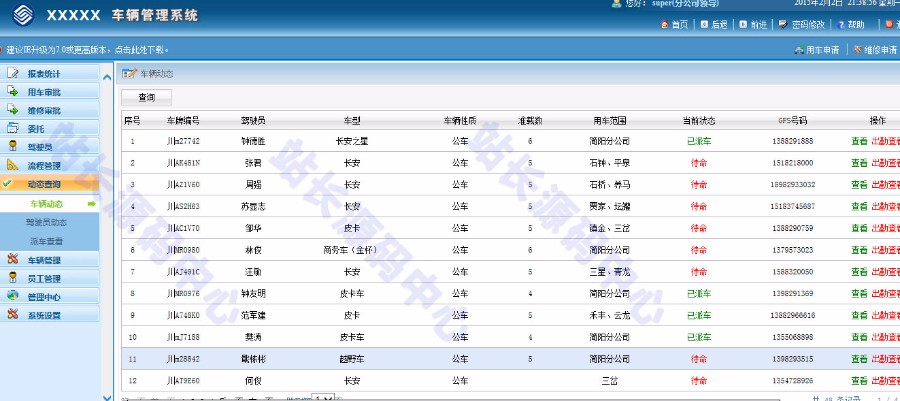This screenshot has height=401, width=900.
Task: Click the 员工管理 person icon
Action: coord(13,278)
